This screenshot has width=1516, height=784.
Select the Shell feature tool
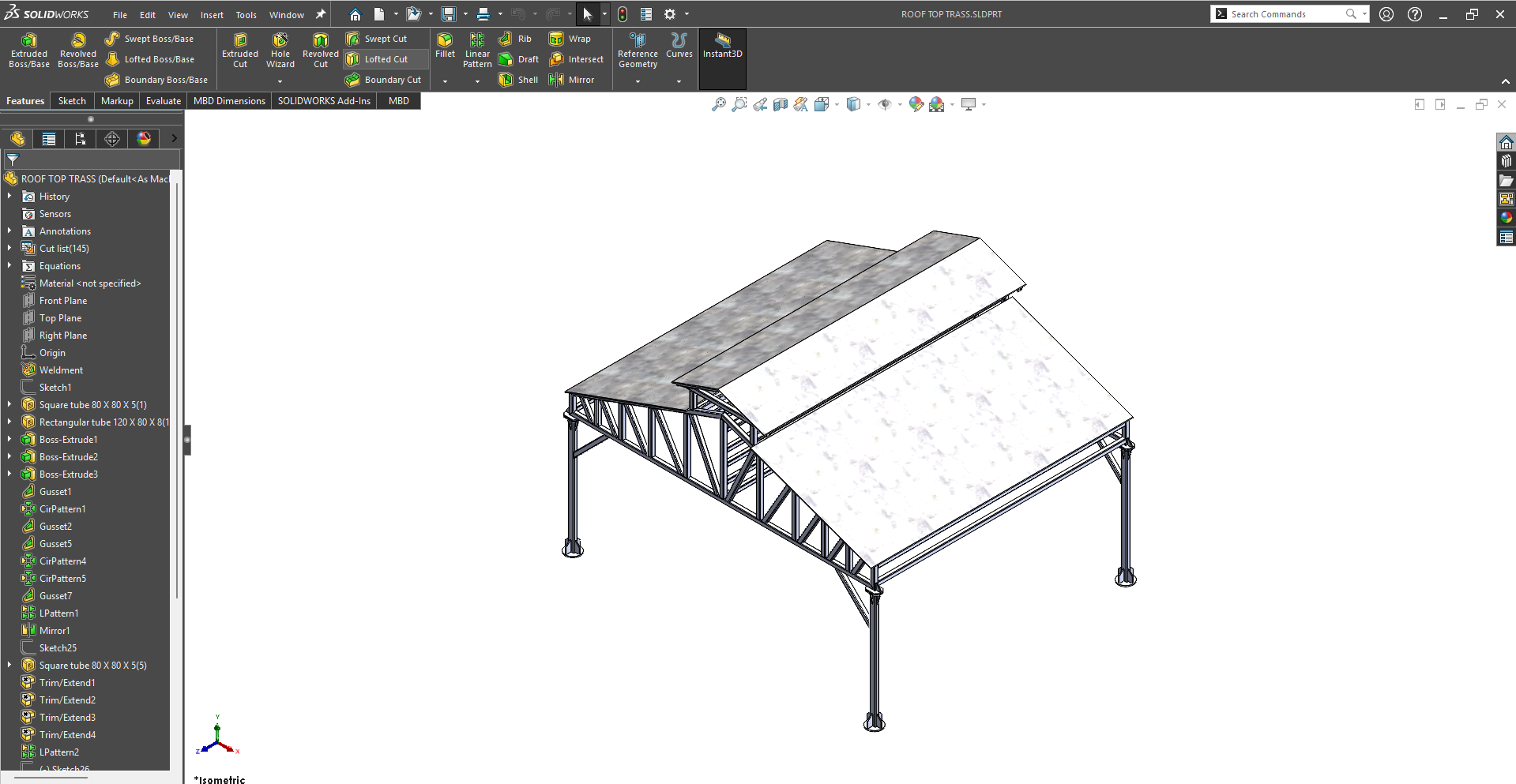tap(518, 80)
